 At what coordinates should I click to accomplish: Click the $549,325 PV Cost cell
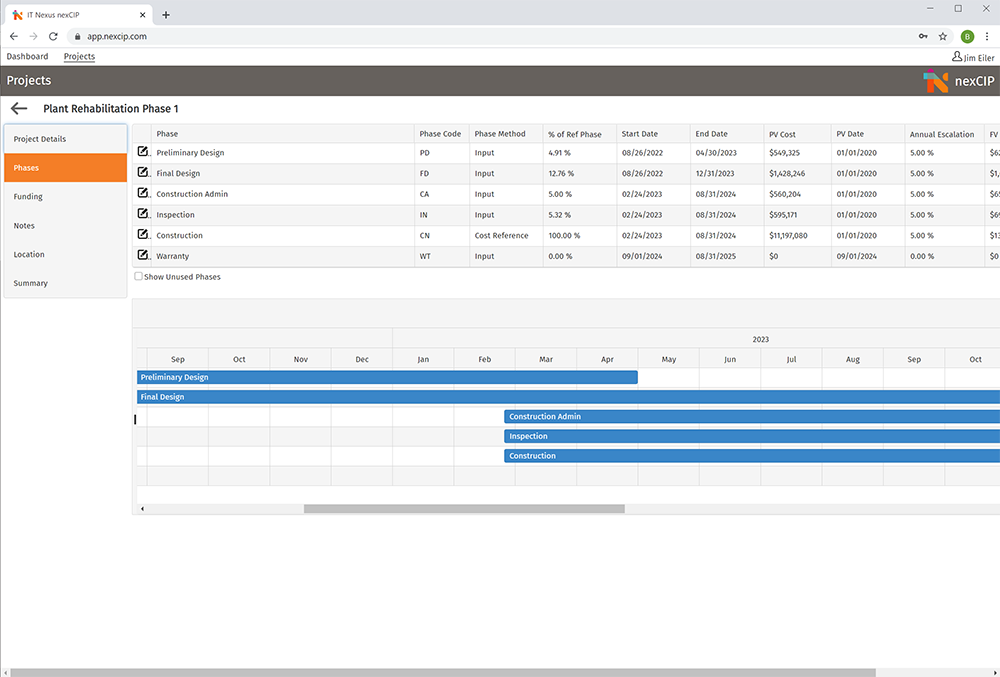797,153
